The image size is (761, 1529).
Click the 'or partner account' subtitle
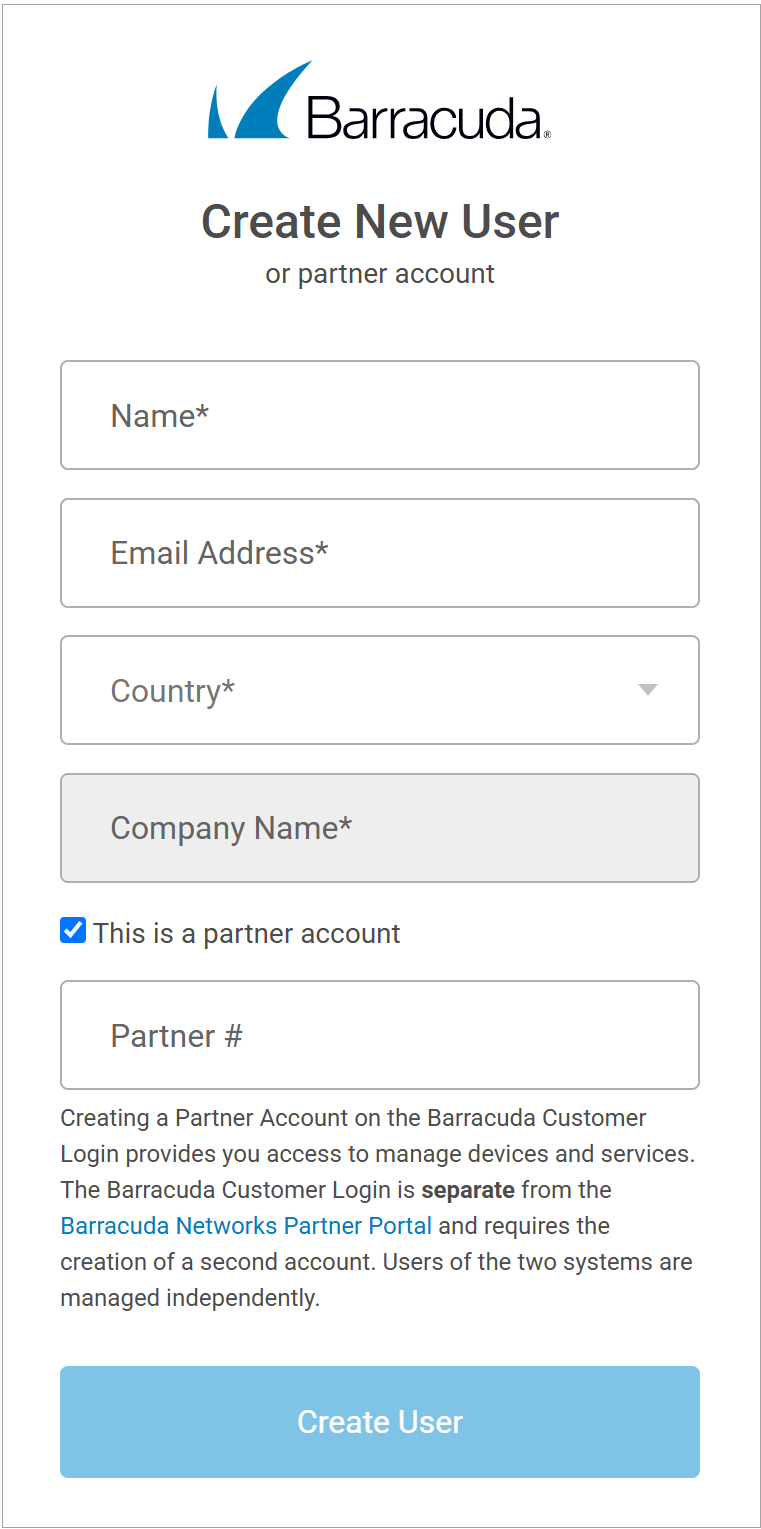(380, 273)
